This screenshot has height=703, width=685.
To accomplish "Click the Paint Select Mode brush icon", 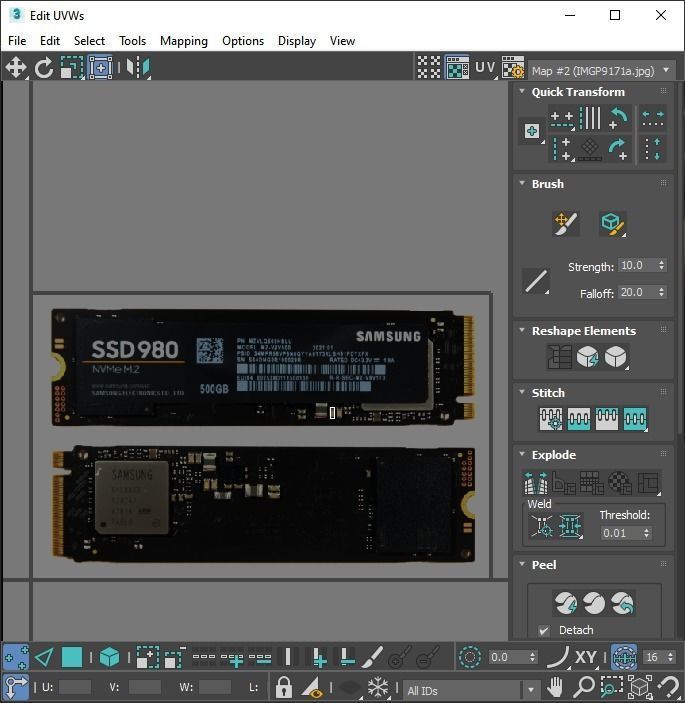I will pos(372,657).
